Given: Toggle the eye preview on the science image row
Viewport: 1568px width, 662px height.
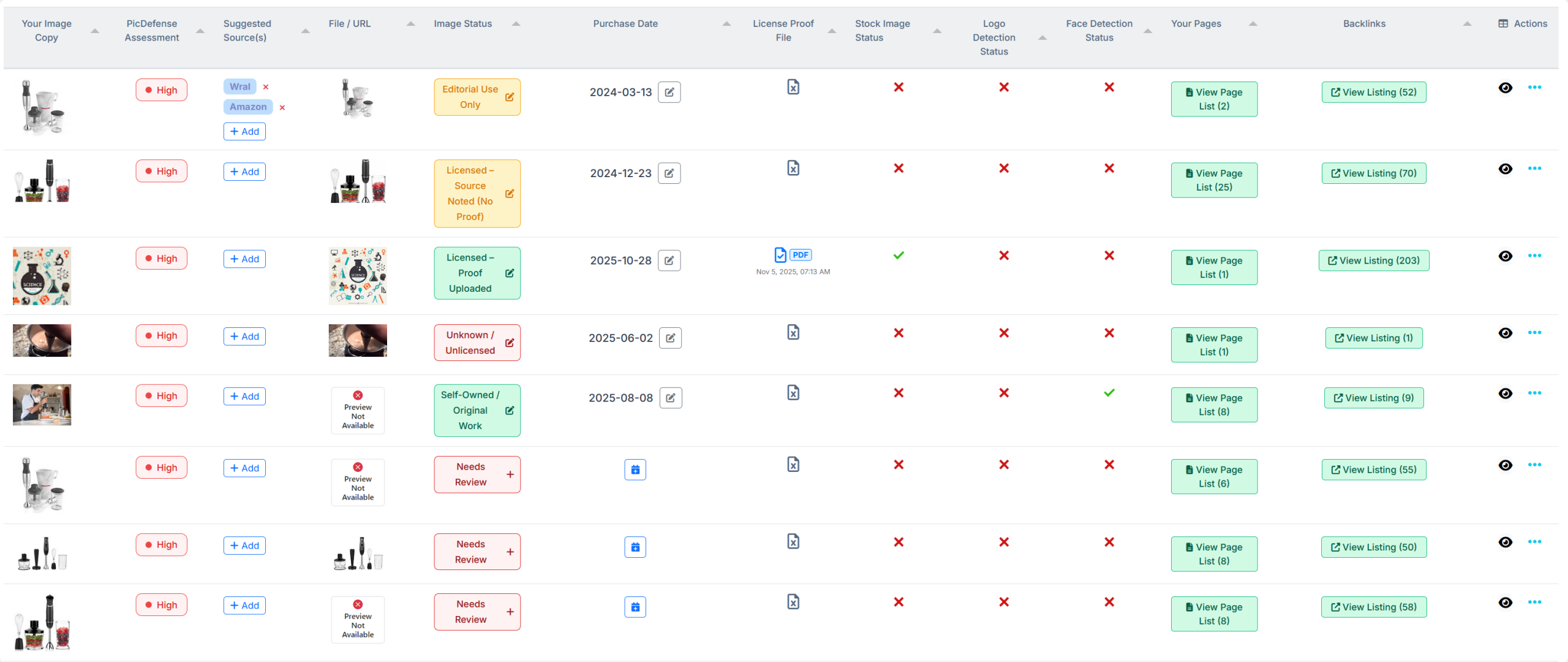Looking at the screenshot, I should pyautogui.click(x=1506, y=256).
